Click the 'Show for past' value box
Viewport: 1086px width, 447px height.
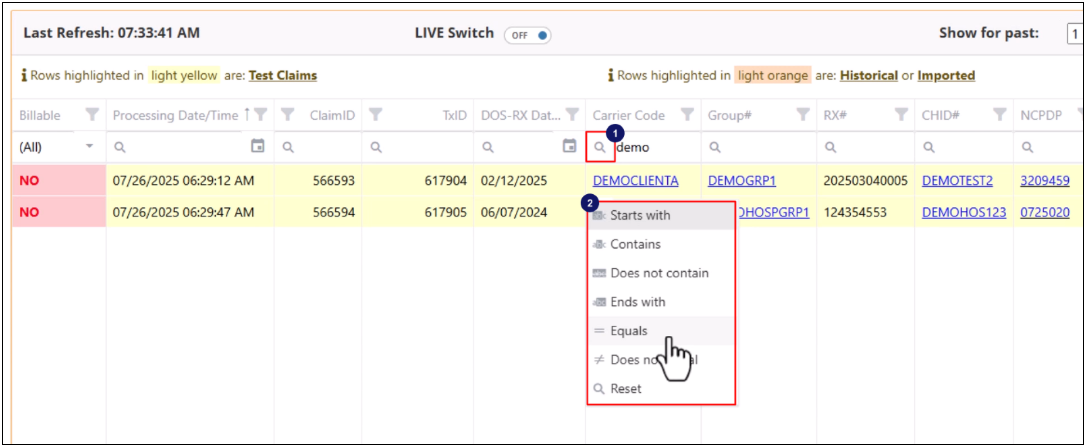1076,33
